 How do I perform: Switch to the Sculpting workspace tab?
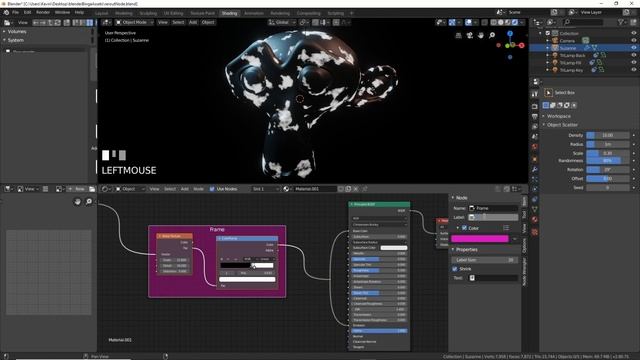(x=148, y=13)
